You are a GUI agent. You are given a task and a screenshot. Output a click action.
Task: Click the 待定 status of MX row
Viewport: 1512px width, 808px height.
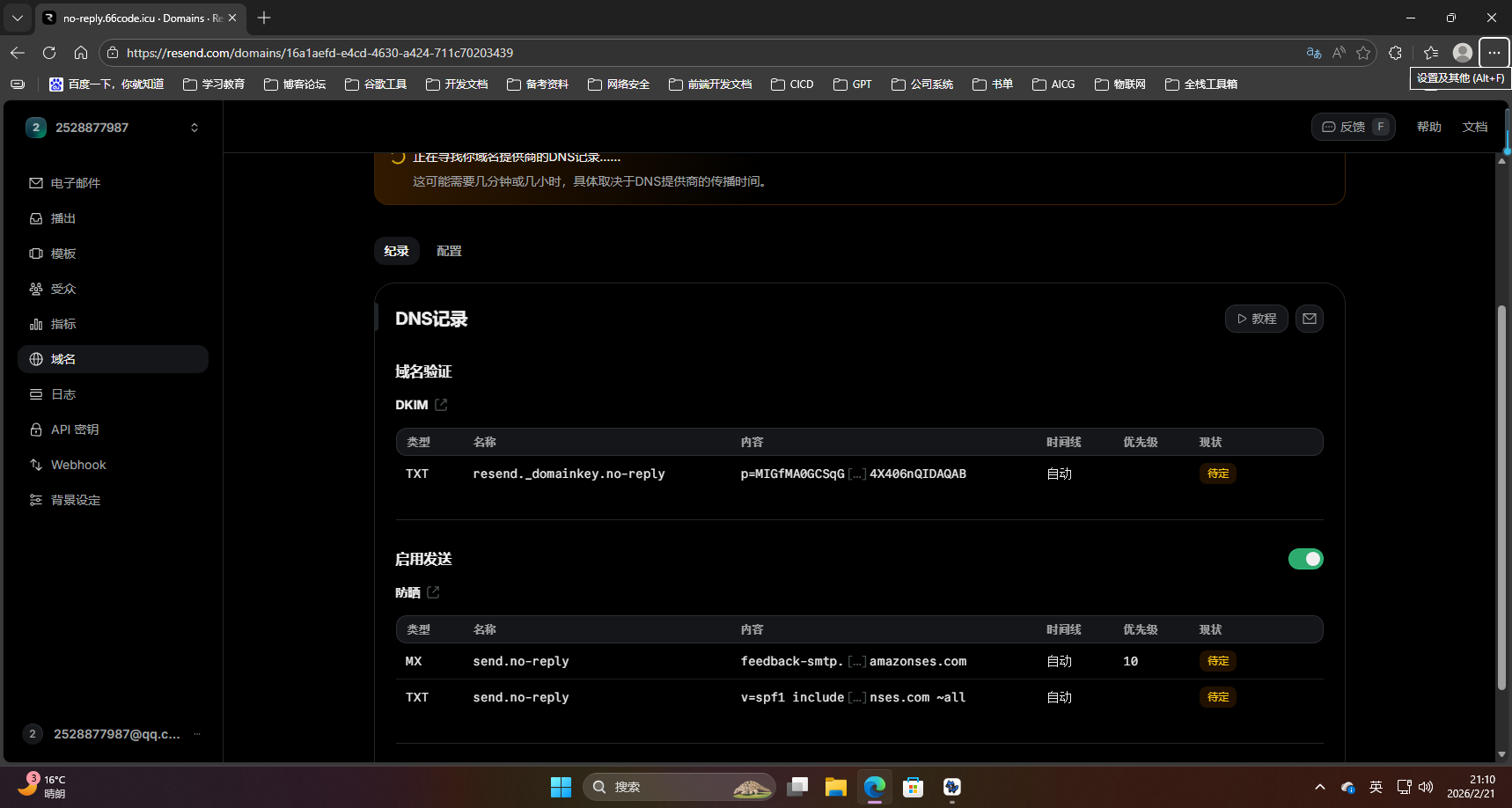[1218, 661]
